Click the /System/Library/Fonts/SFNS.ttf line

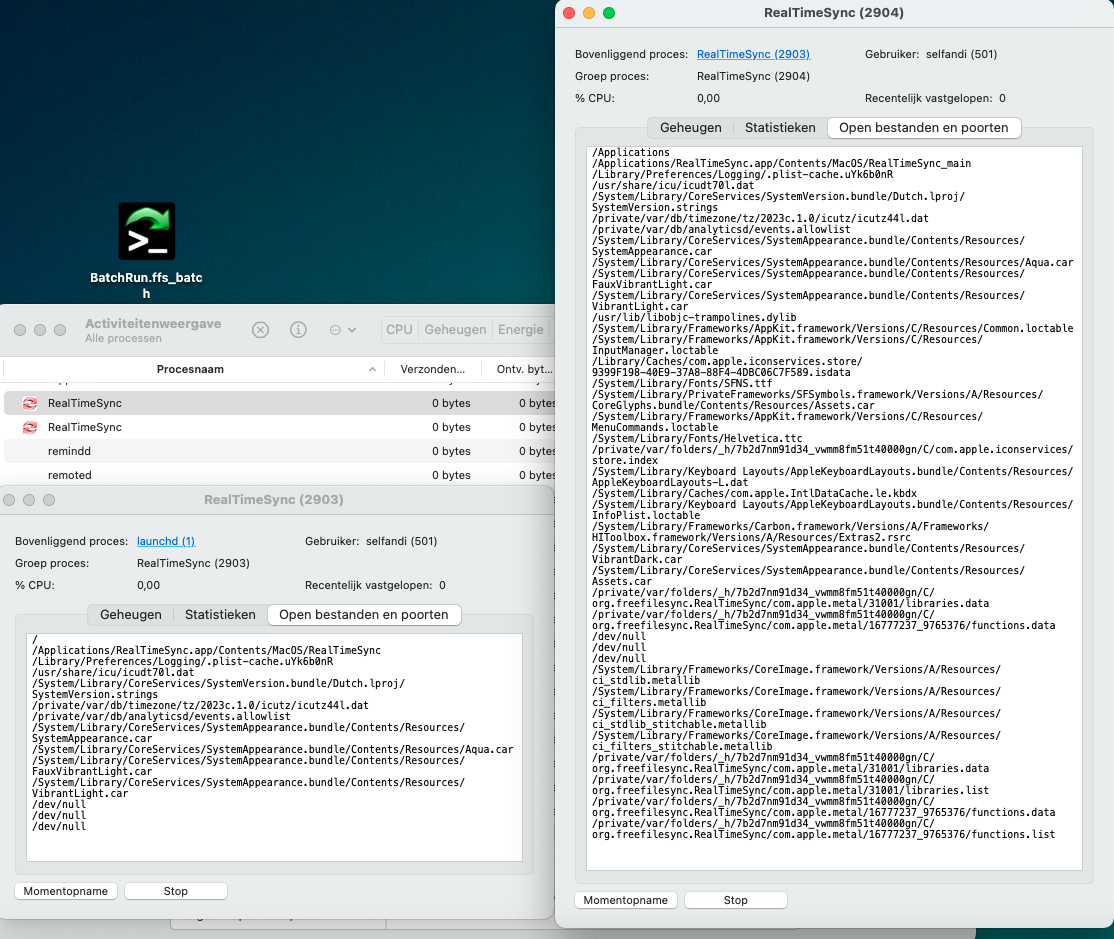pyautogui.click(x=682, y=384)
